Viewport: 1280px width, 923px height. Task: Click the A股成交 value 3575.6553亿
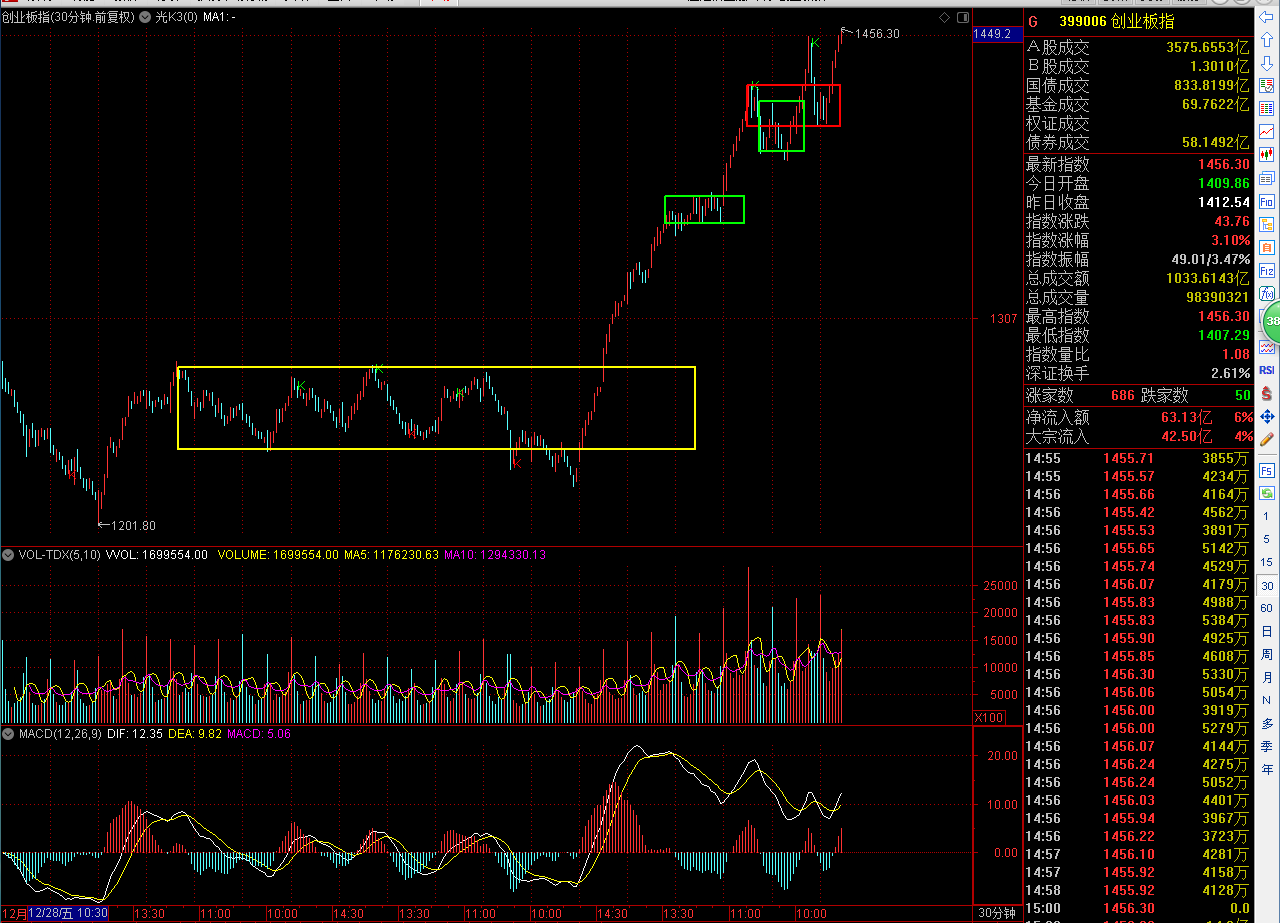click(1208, 47)
